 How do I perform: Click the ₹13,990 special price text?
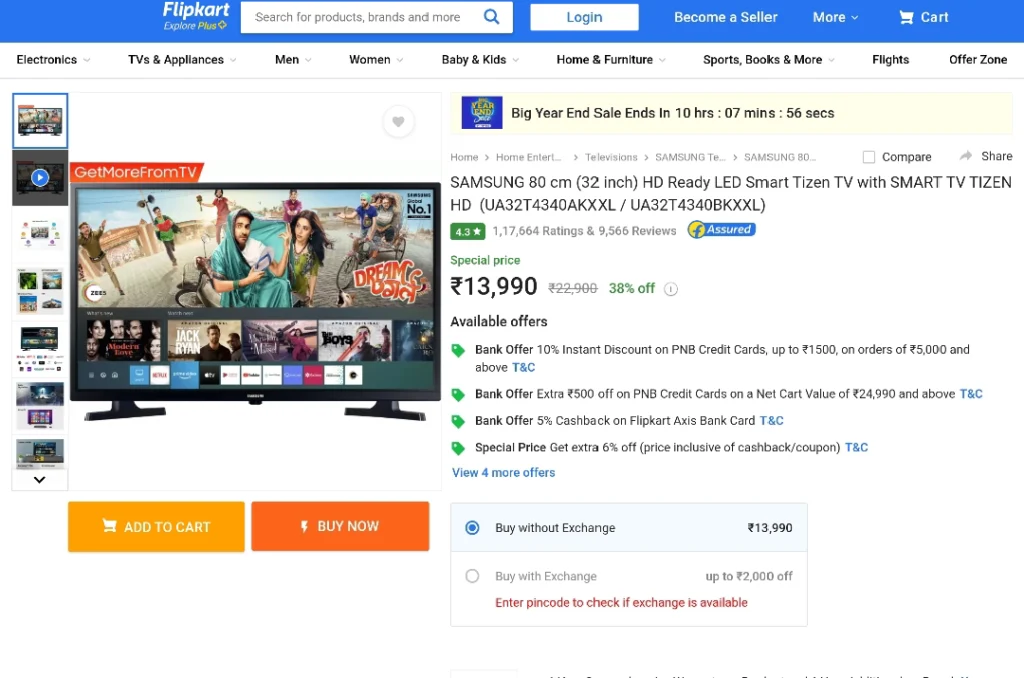click(x=494, y=287)
